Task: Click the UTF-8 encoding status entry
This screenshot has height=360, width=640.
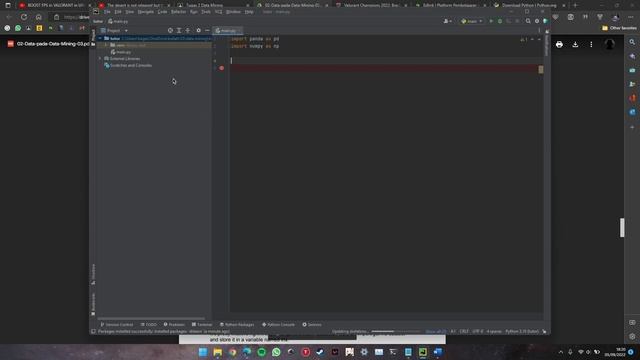Action: (478, 331)
